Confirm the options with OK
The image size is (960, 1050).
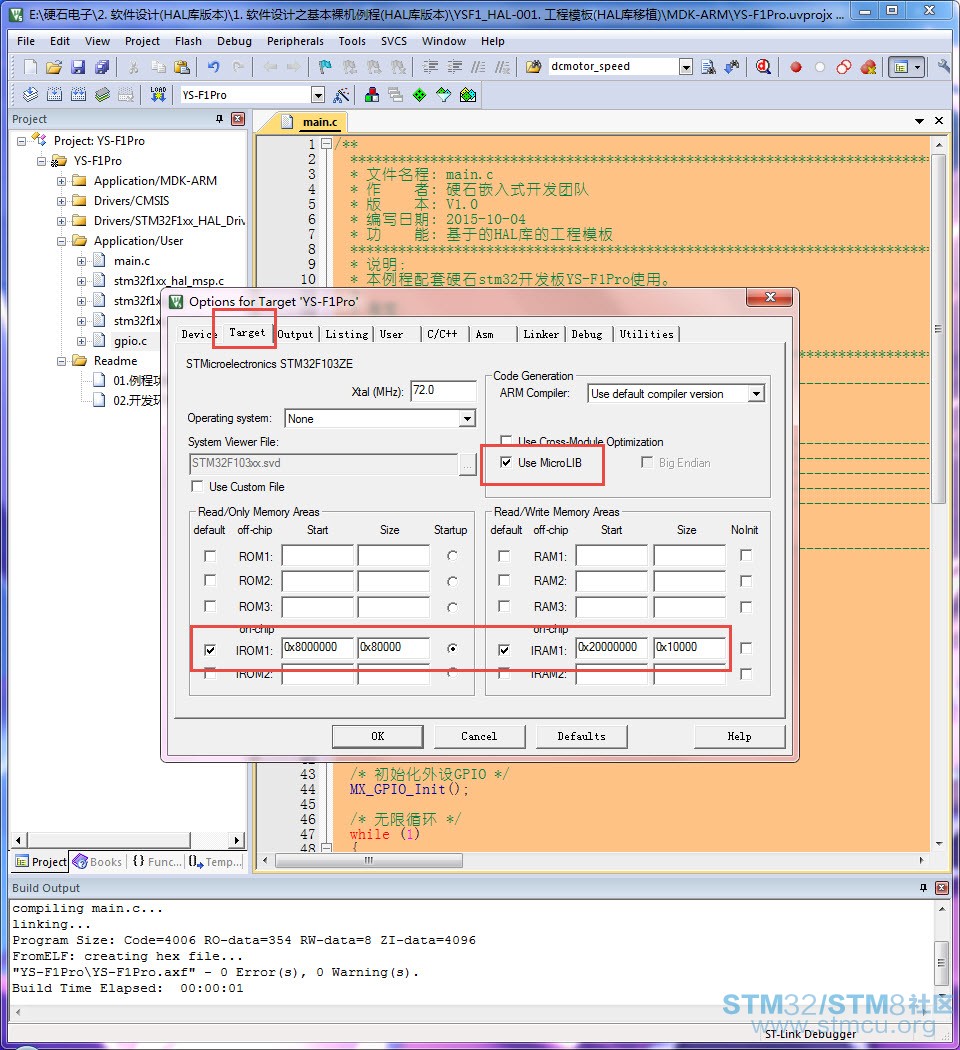(x=378, y=736)
